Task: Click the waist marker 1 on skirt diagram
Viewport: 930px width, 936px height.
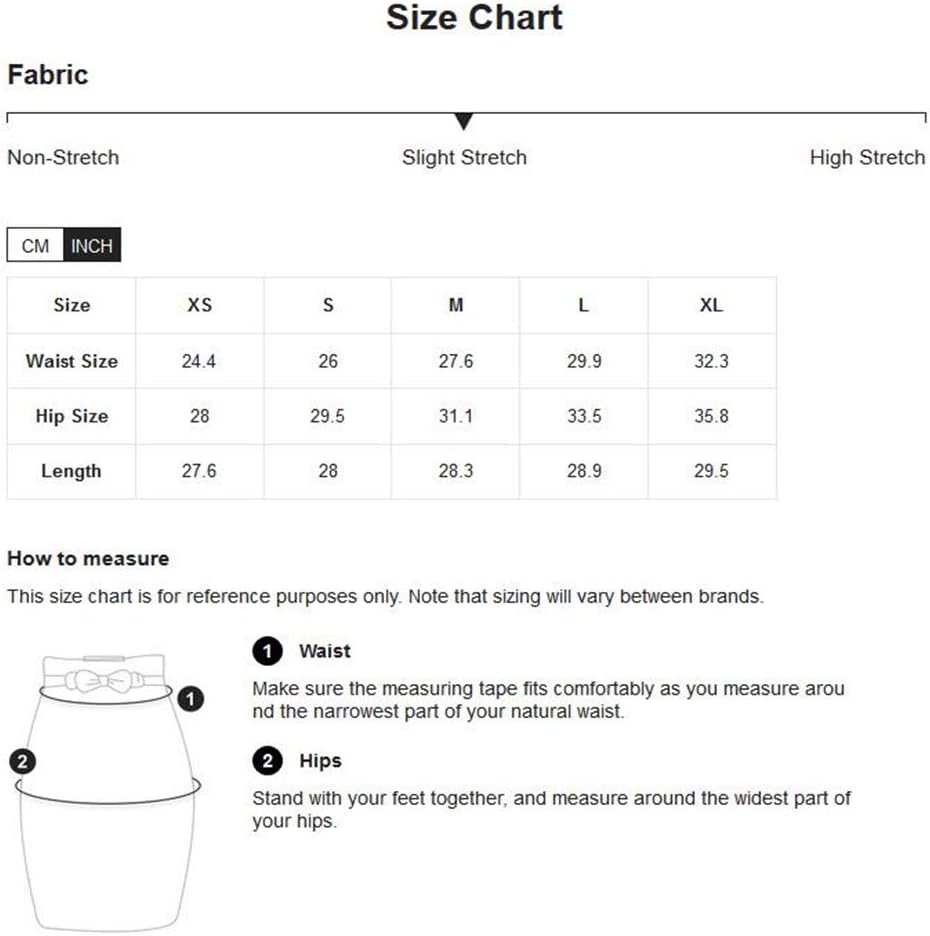Action: pos(190,698)
